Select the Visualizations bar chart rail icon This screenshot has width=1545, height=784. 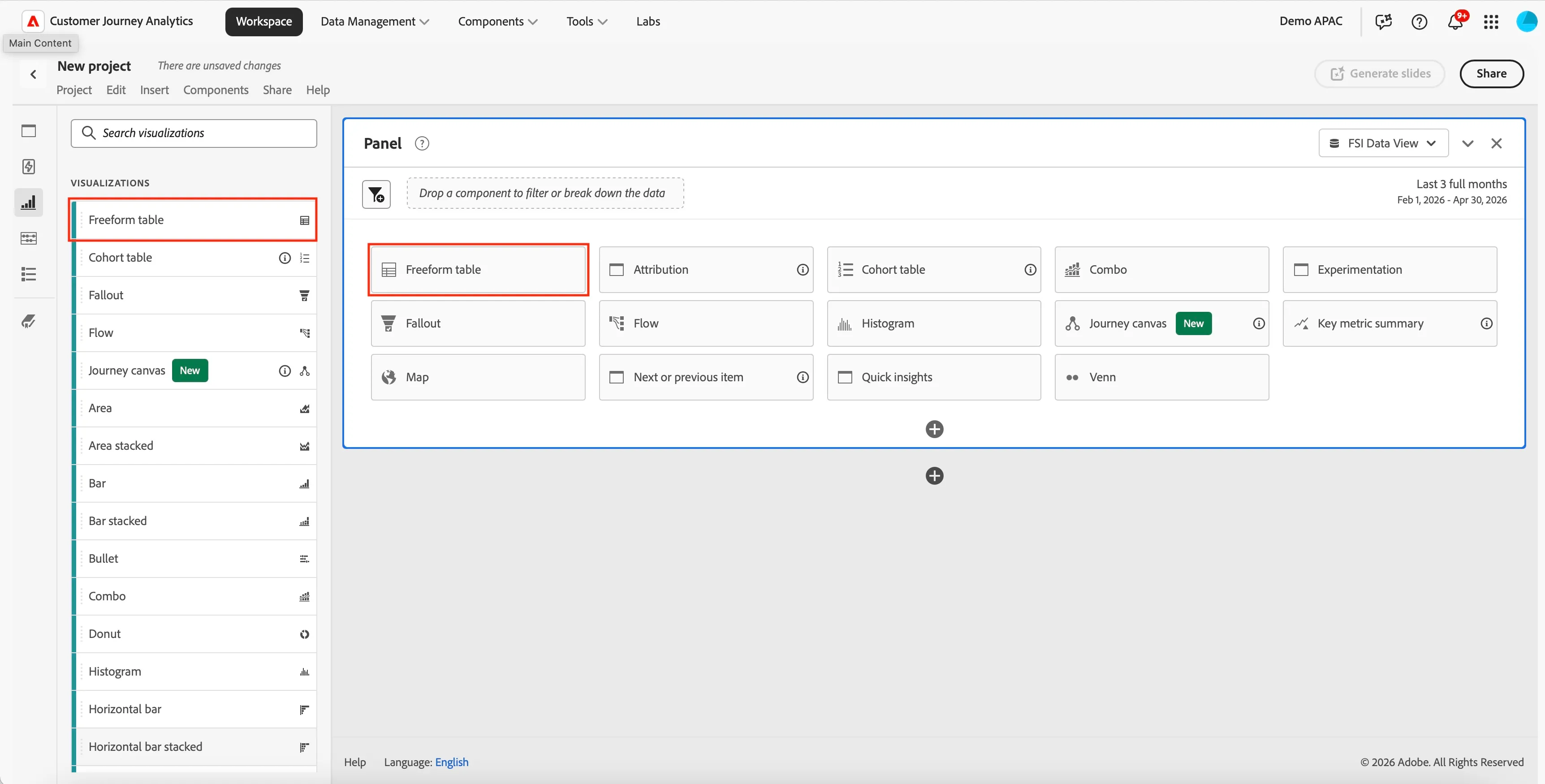point(28,203)
